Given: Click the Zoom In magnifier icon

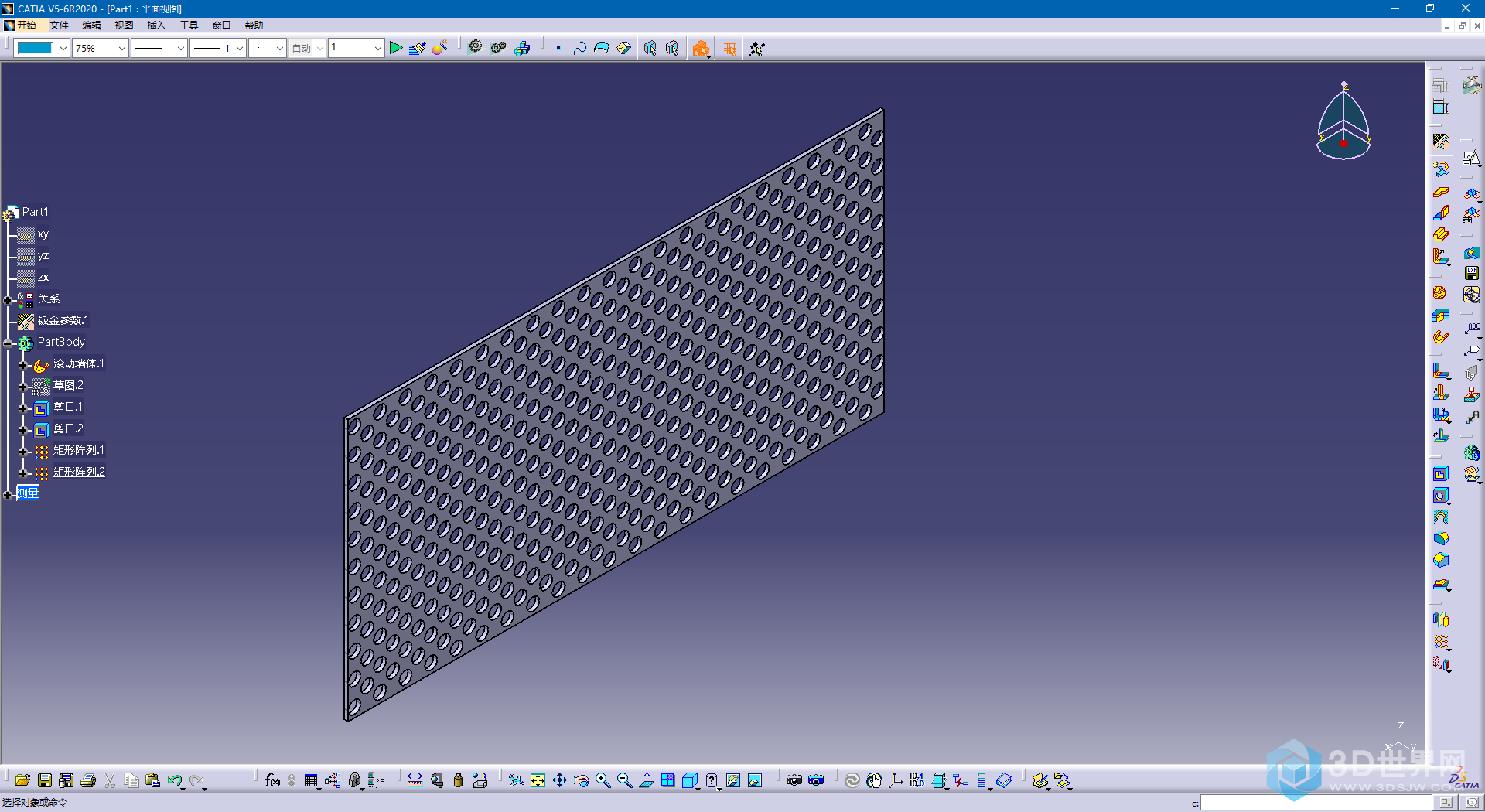Looking at the screenshot, I should pyautogui.click(x=603, y=780).
